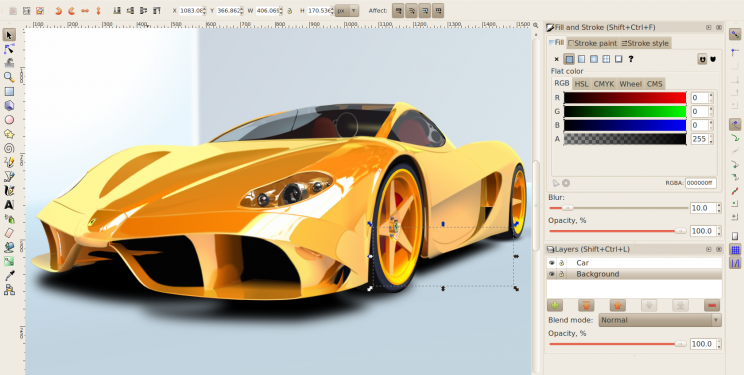
Task: Select the Zoom magnifier tool
Action: pos(9,77)
